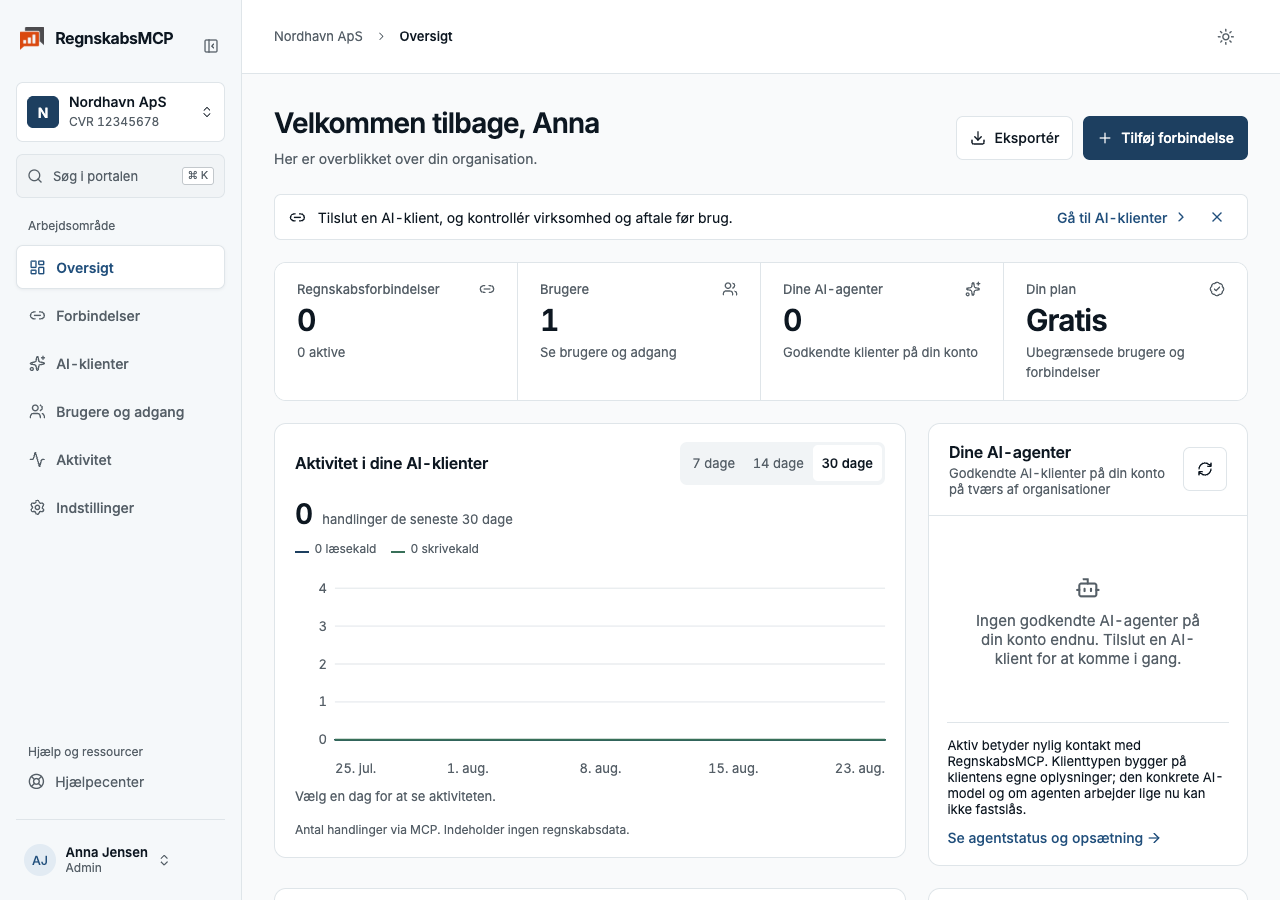Click the Indstillinger gear icon
The width and height of the screenshot is (1280, 900).
coord(37,508)
